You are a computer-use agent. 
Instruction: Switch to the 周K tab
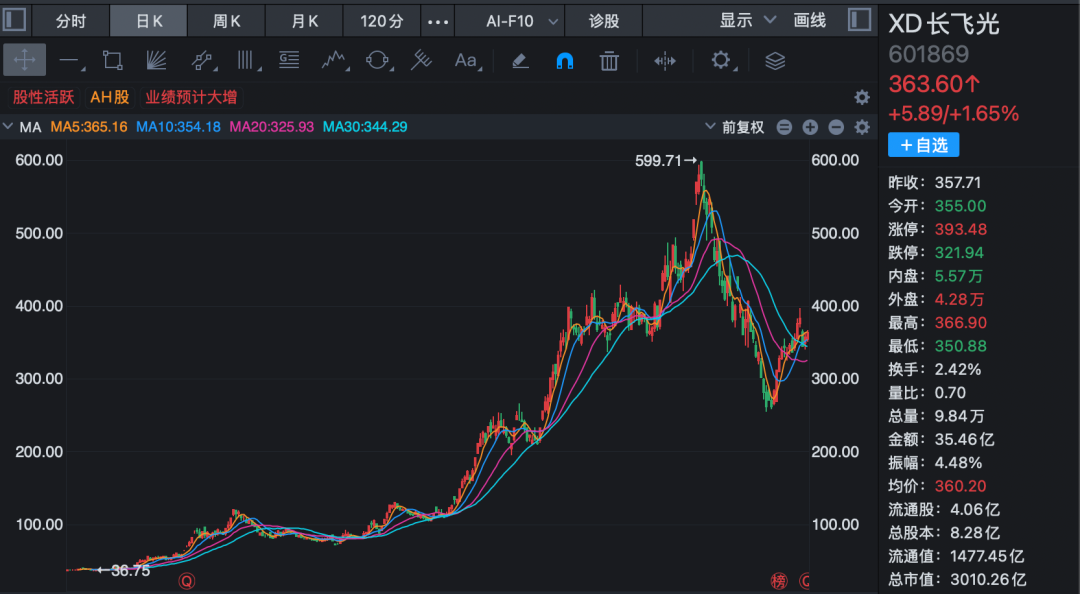pos(226,21)
